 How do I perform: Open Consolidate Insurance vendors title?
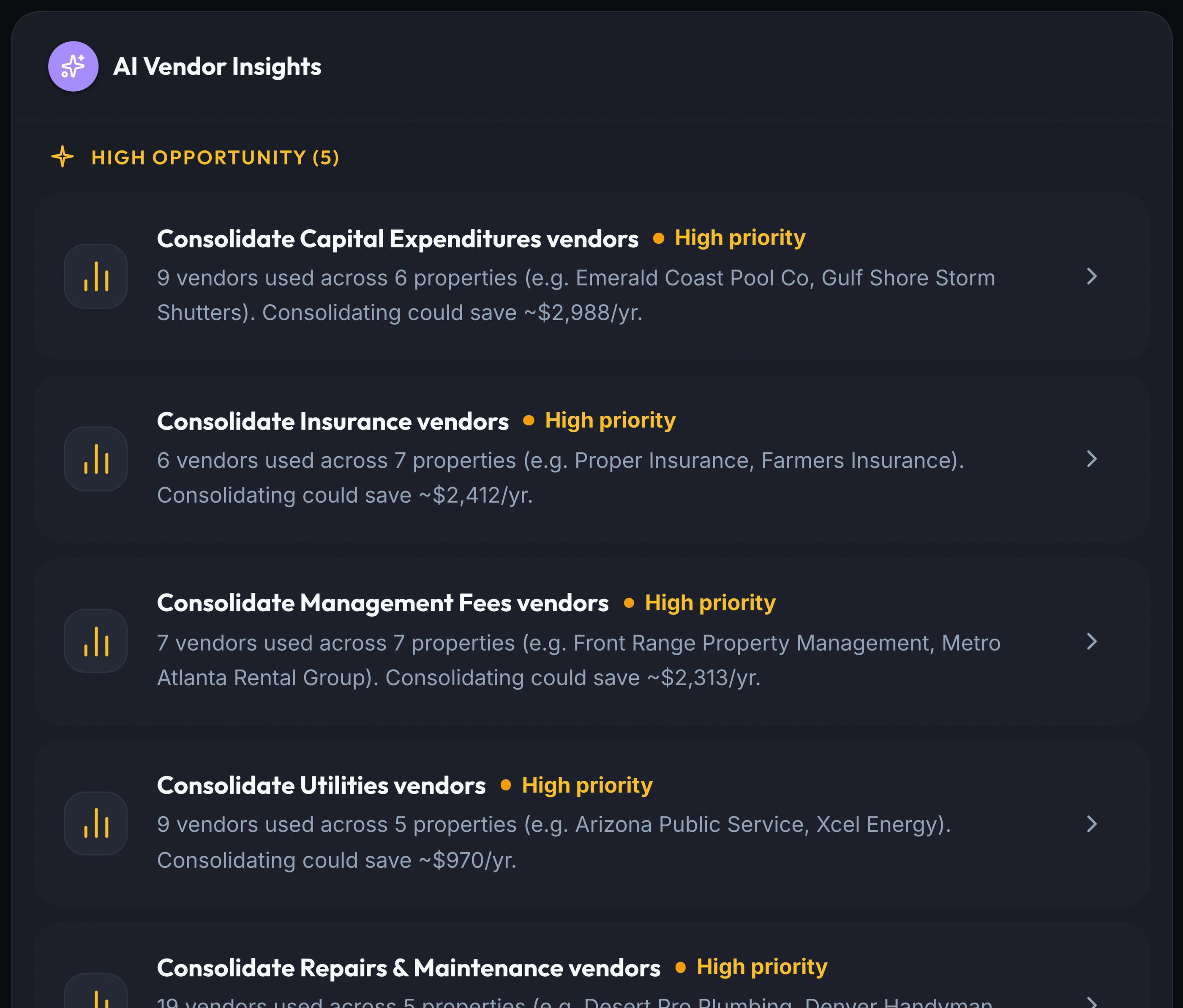333,422
